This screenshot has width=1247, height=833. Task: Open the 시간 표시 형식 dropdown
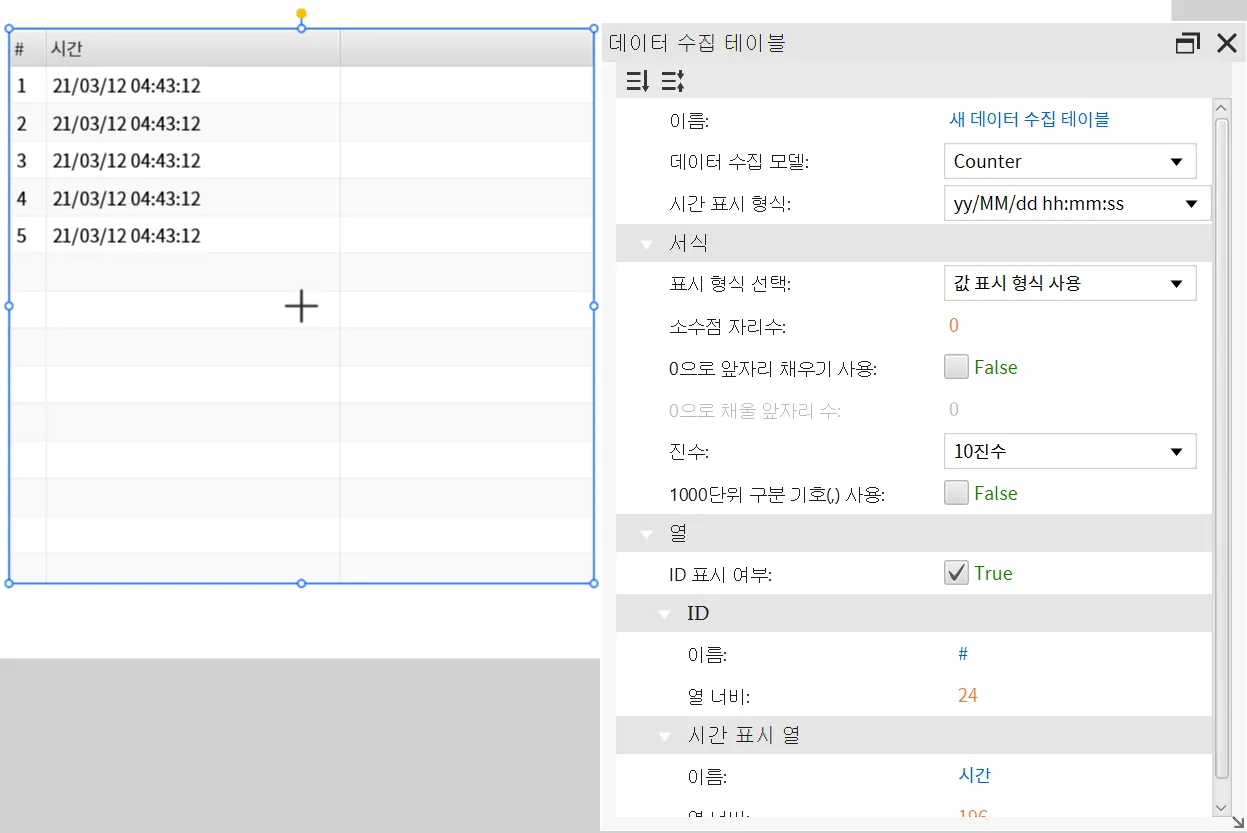pos(1077,204)
